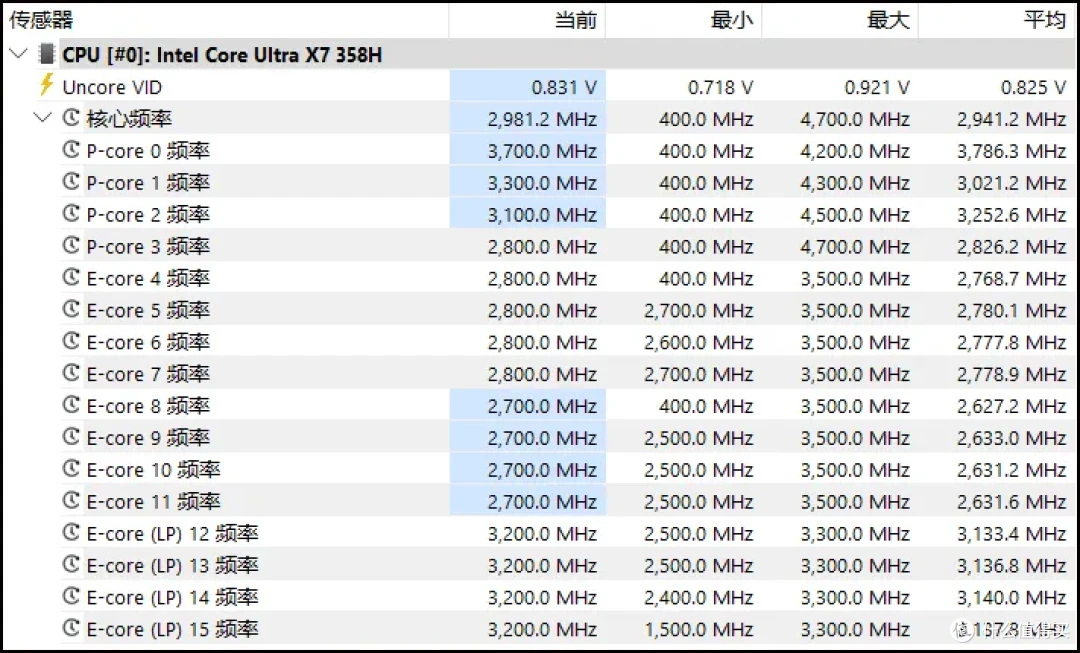This screenshot has width=1080, height=653.
Task: Click the 0.921 V maximum value
Action: [x=877, y=87]
